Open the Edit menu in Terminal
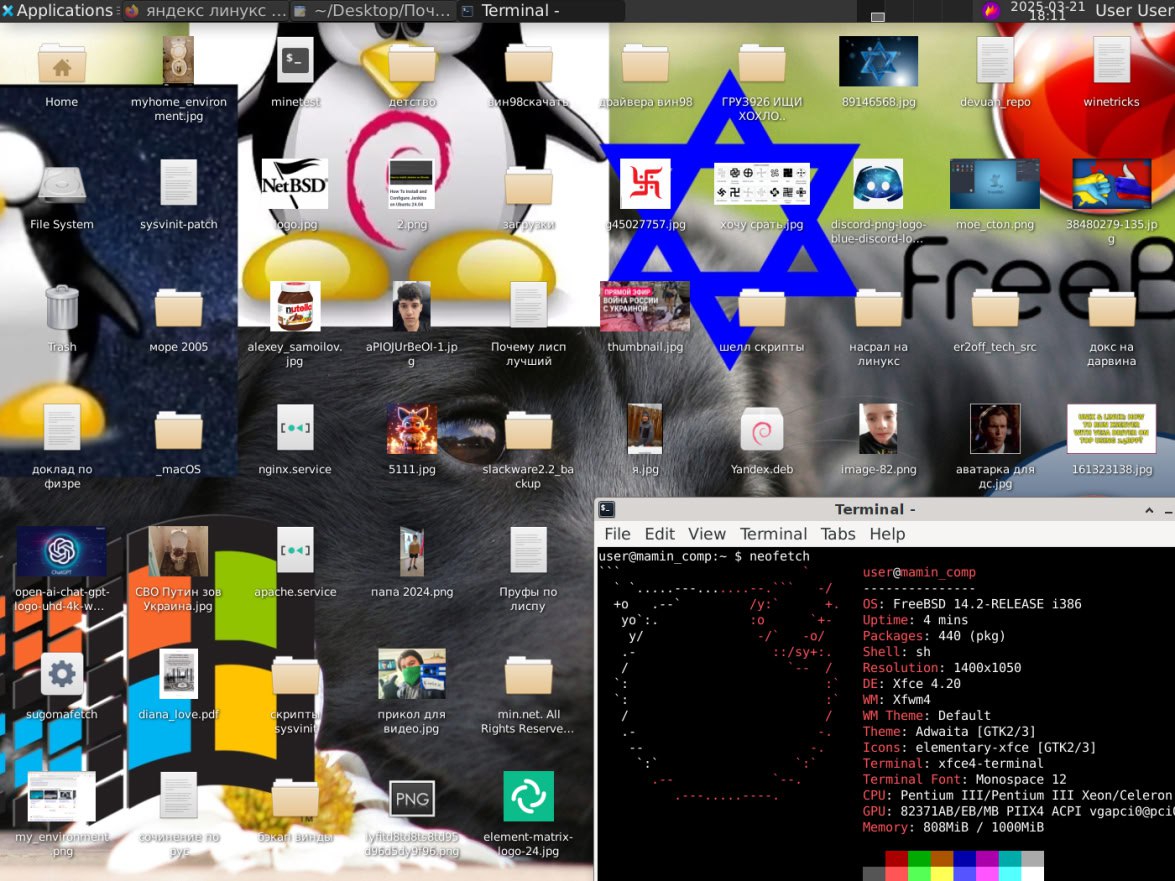1175x881 pixels. click(659, 534)
